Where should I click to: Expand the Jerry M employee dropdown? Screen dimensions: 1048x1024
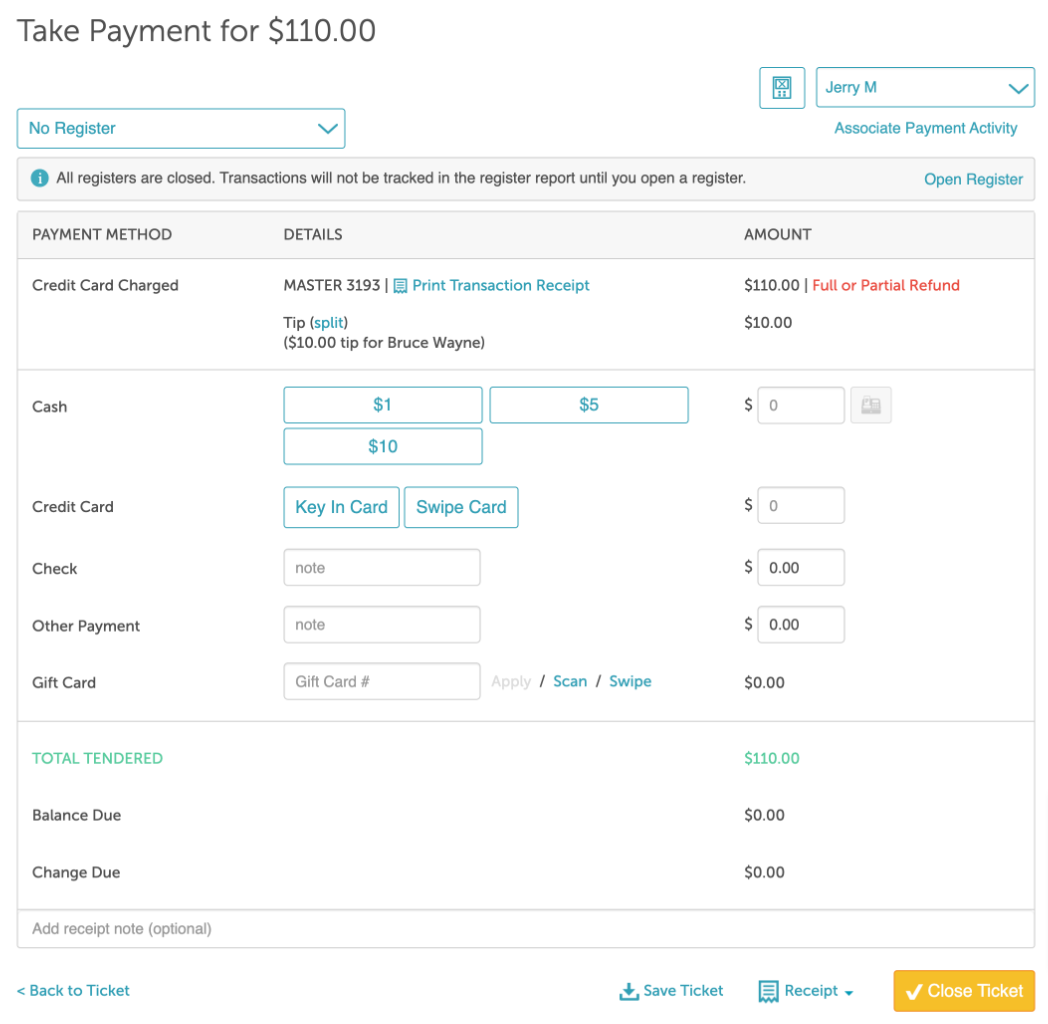925,88
